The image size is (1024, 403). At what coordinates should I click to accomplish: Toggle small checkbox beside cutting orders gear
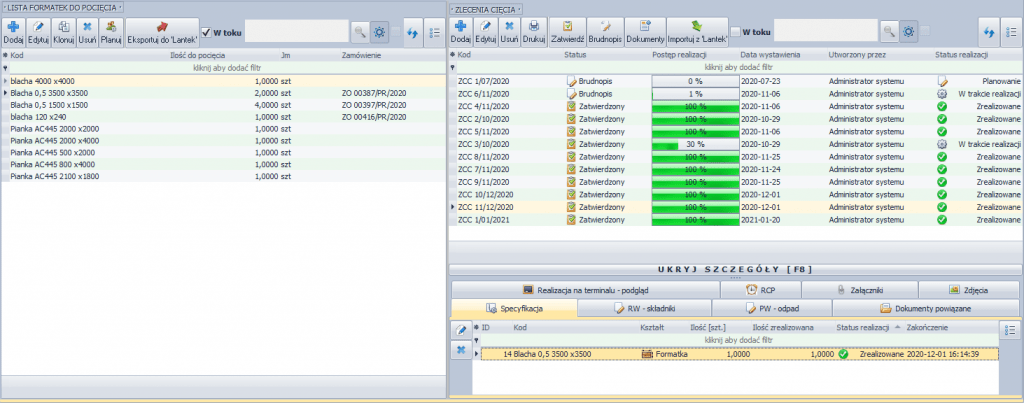coord(925,31)
